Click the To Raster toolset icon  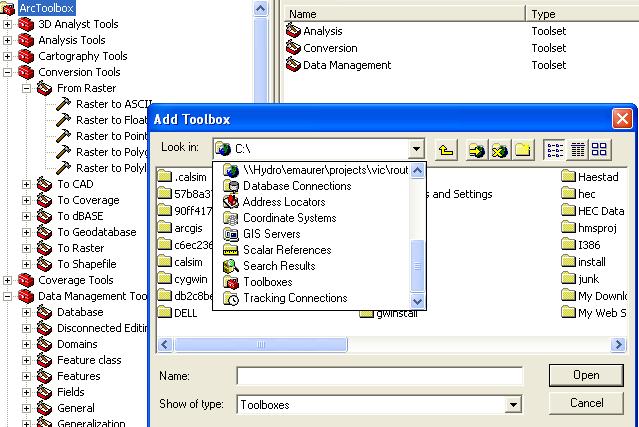44,248
